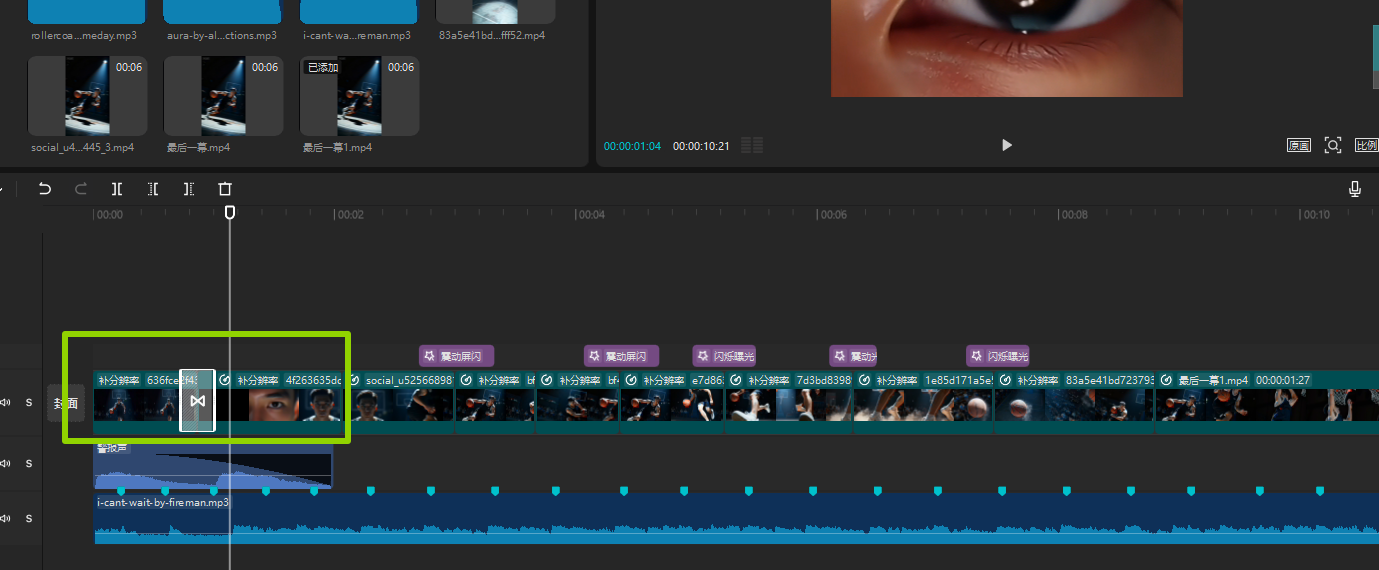Click the trim-left (delete left) tool icon
Screen dimensions: 1379x570
153,188
